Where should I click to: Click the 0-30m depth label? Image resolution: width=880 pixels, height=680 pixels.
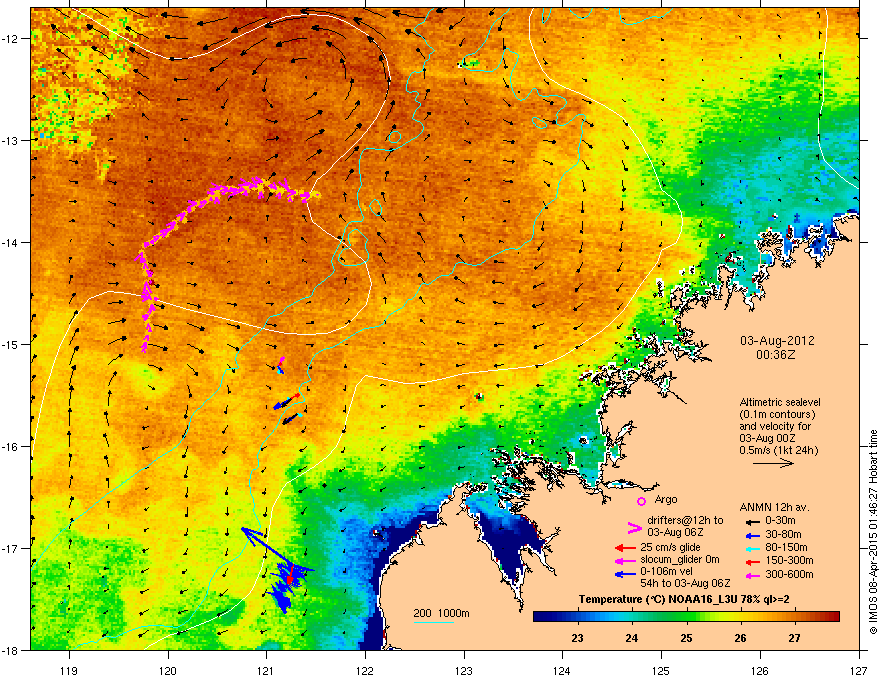point(780,521)
